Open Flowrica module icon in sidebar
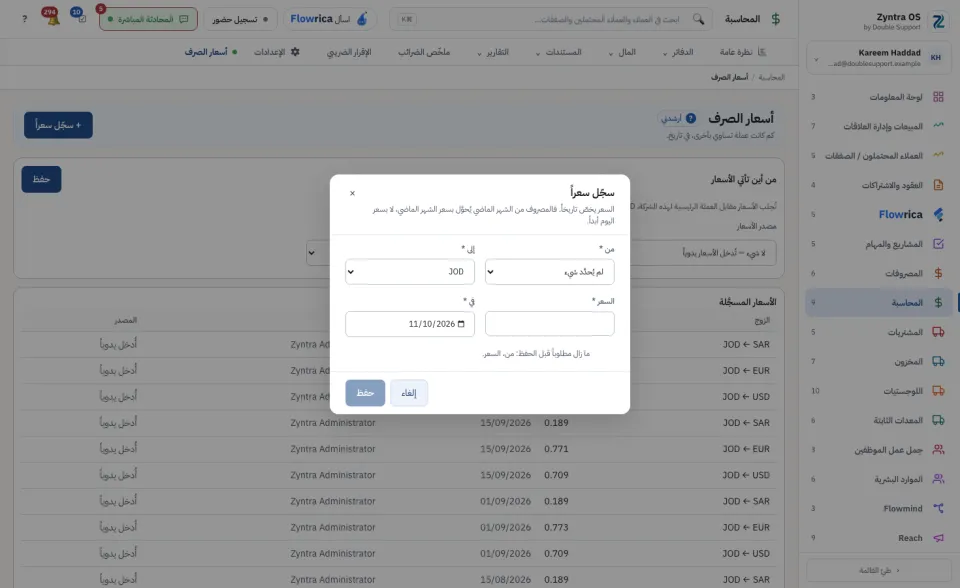The height and width of the screenshot is (588, 960). (938, 214)
